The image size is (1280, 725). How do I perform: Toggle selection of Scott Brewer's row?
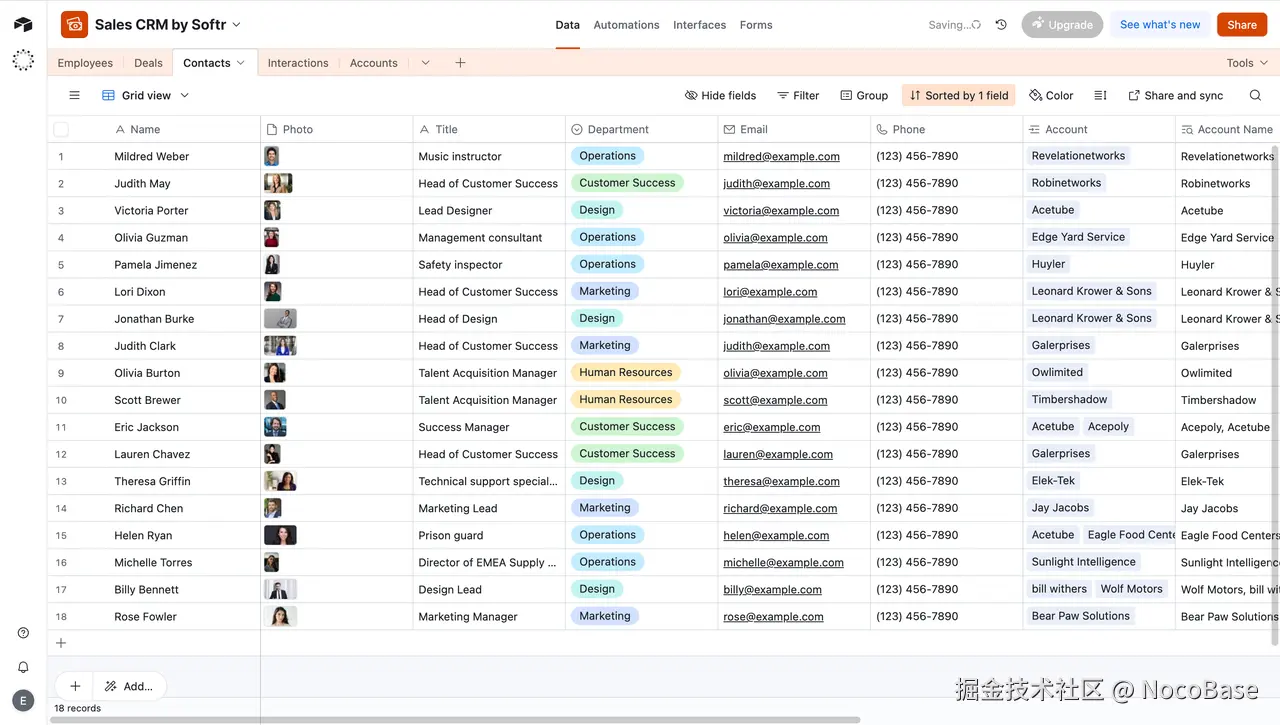click(60, 400)
